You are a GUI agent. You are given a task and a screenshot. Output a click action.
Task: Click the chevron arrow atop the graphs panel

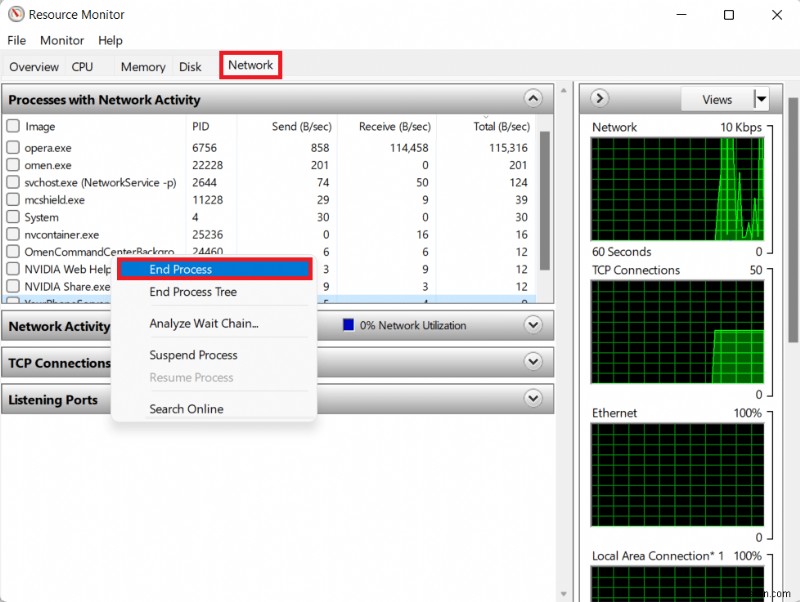(598, 99)
